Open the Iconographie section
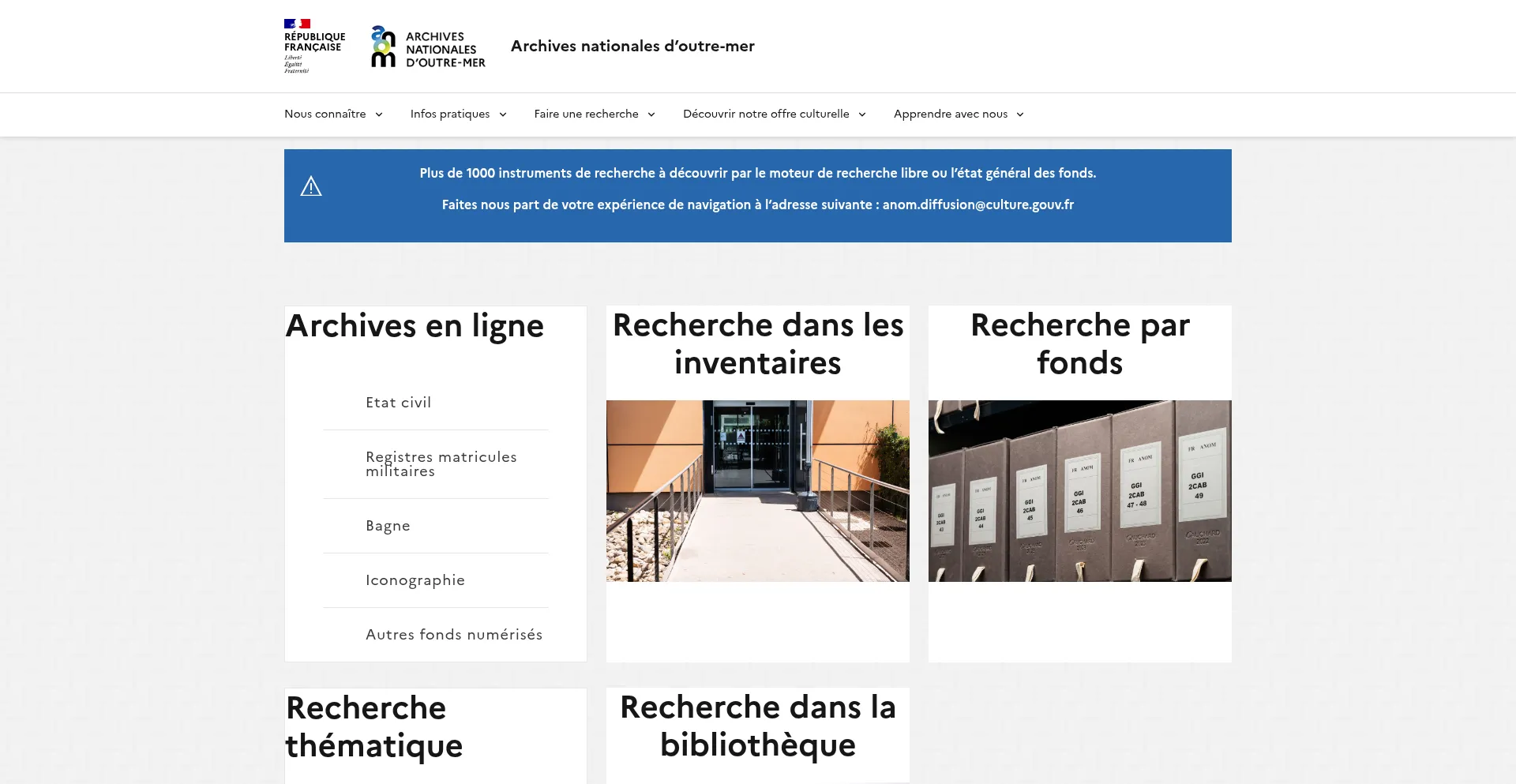The width and height of the screenshot is (1516, 784). pyautogui.click(x=415, y=580)
